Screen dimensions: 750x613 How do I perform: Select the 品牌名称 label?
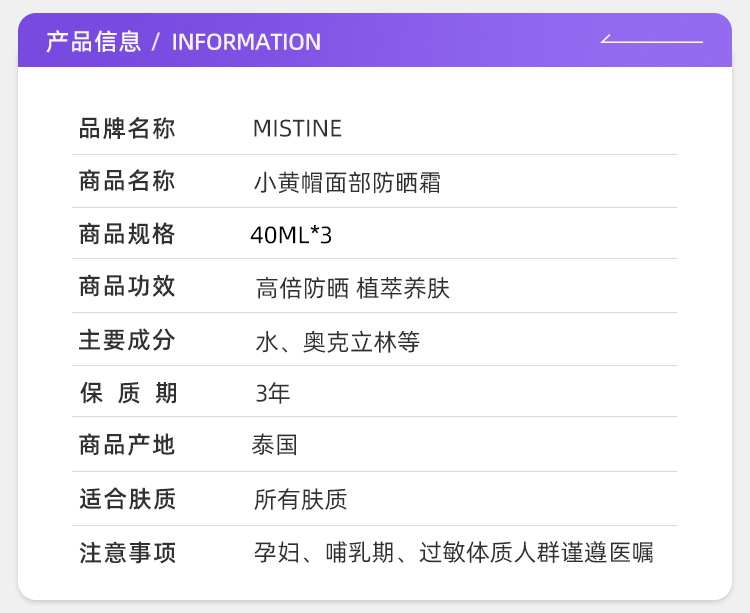coord(127,128)
